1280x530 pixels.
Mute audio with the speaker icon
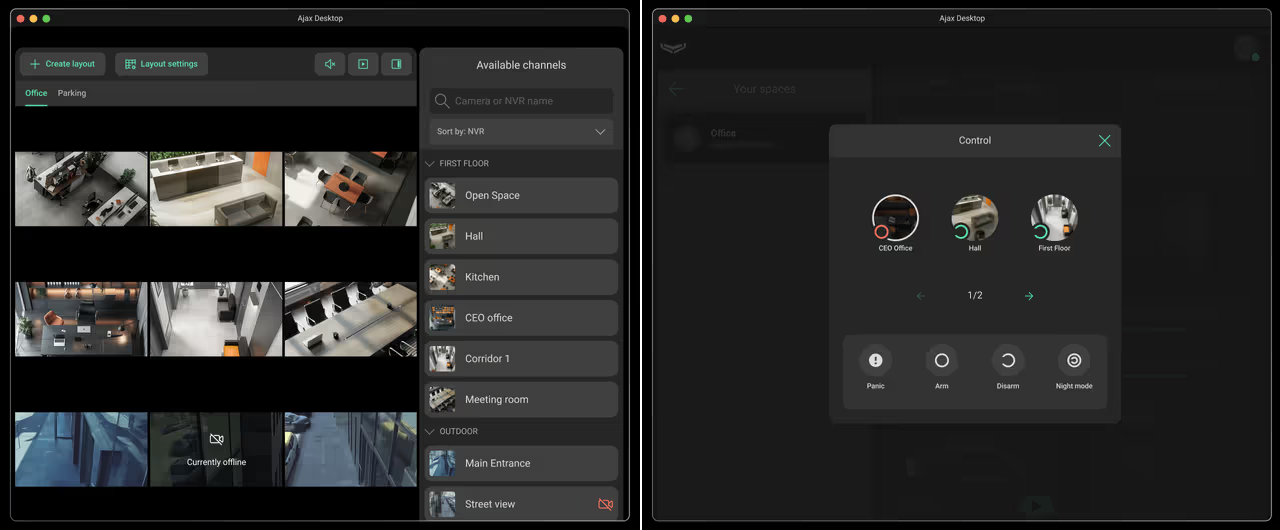[x=329, y=64]
